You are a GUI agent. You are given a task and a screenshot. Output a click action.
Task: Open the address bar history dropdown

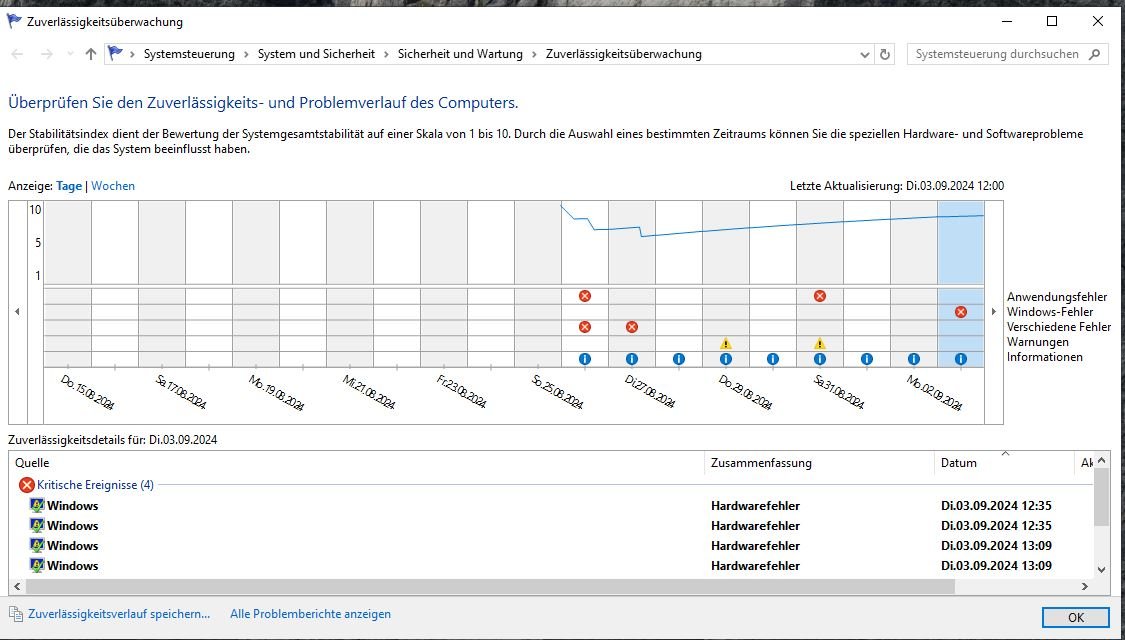coord(865,54)
